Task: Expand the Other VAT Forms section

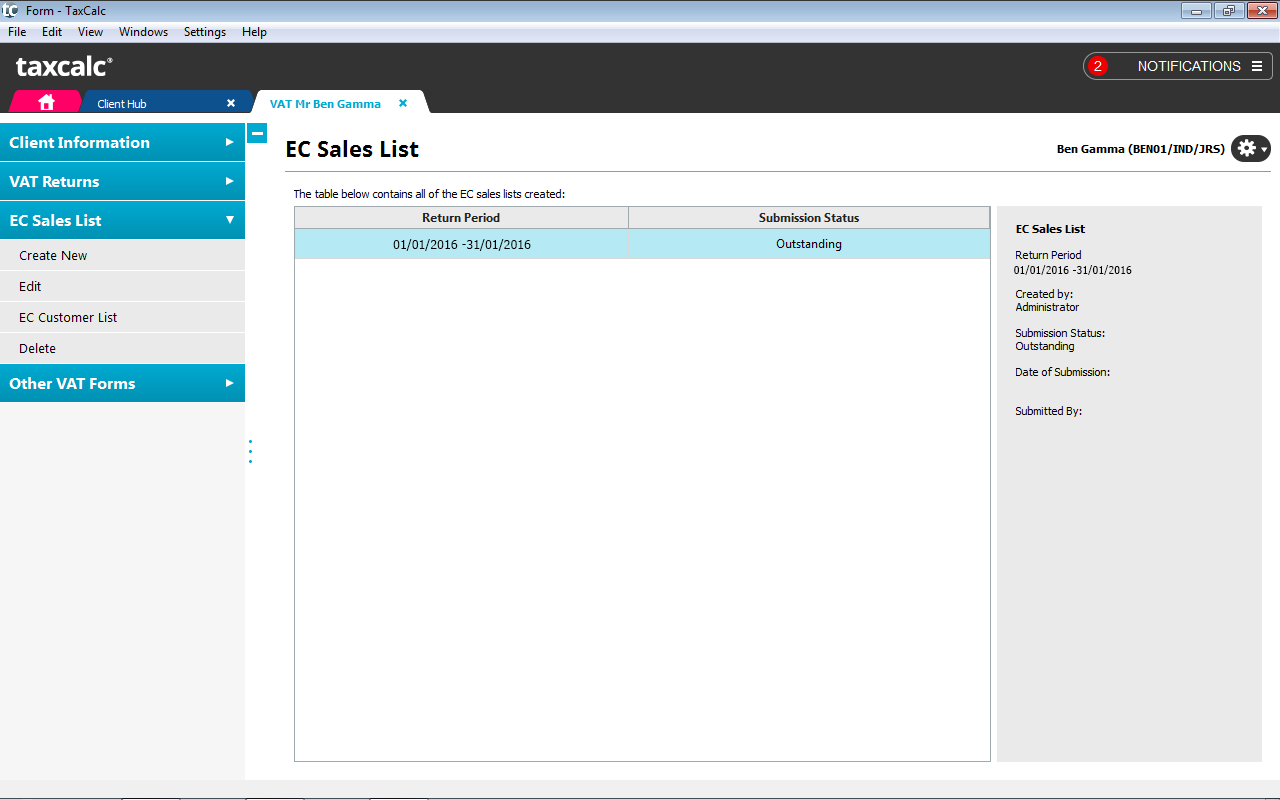Action: [x=122, y=383]
